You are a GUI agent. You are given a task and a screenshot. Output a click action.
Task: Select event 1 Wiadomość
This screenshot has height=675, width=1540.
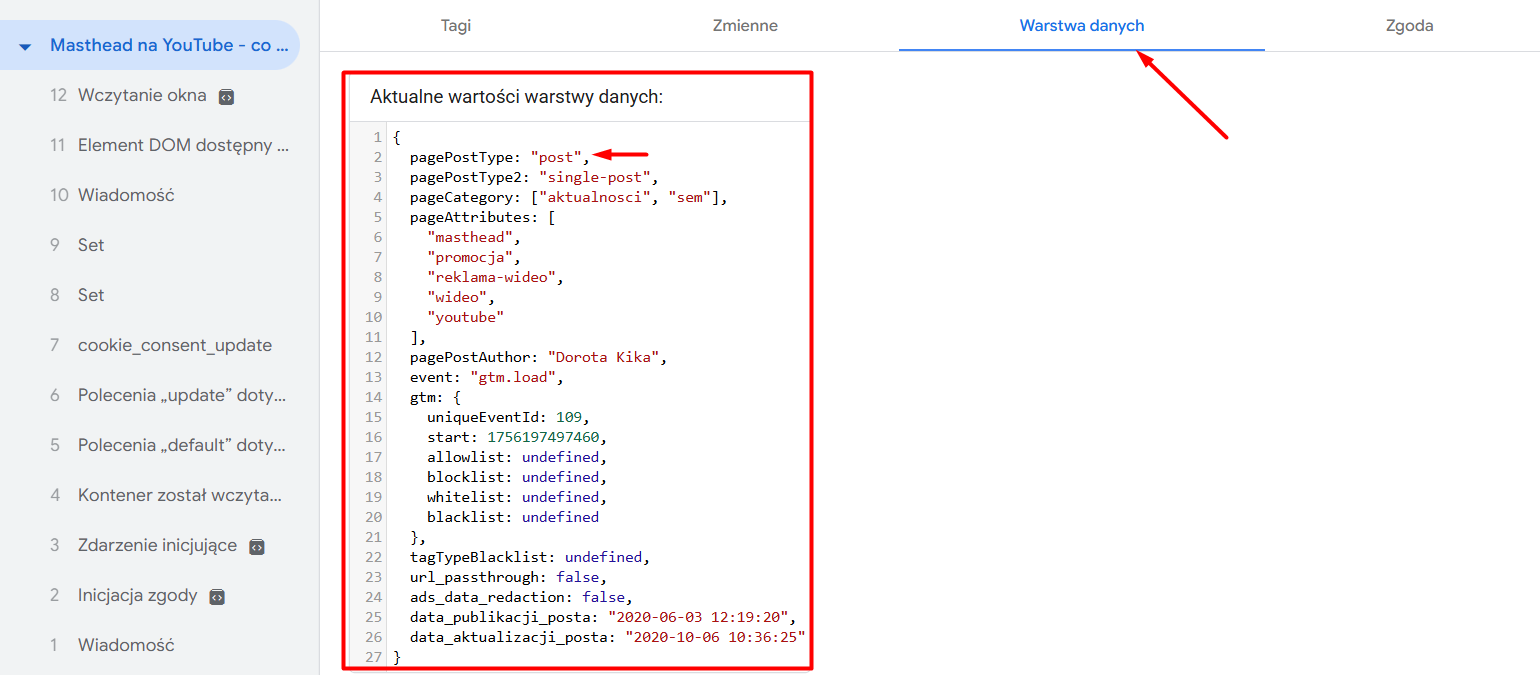112,645
